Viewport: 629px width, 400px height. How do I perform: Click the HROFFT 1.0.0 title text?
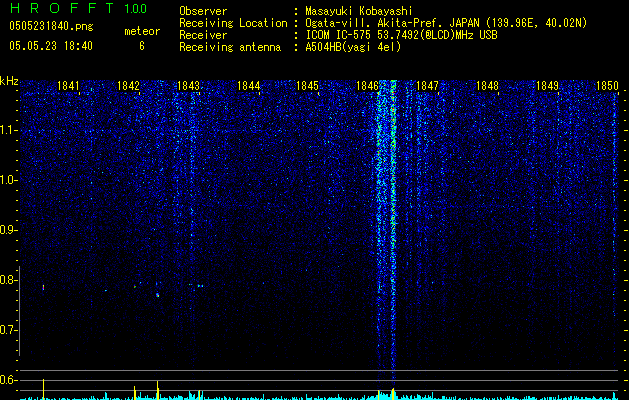click(78, 8)
